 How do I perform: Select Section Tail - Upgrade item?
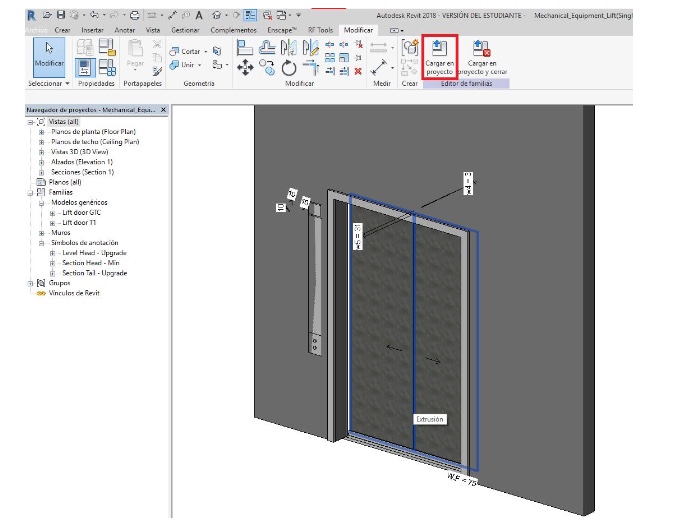pyautogui.click(x=95, y=273)
